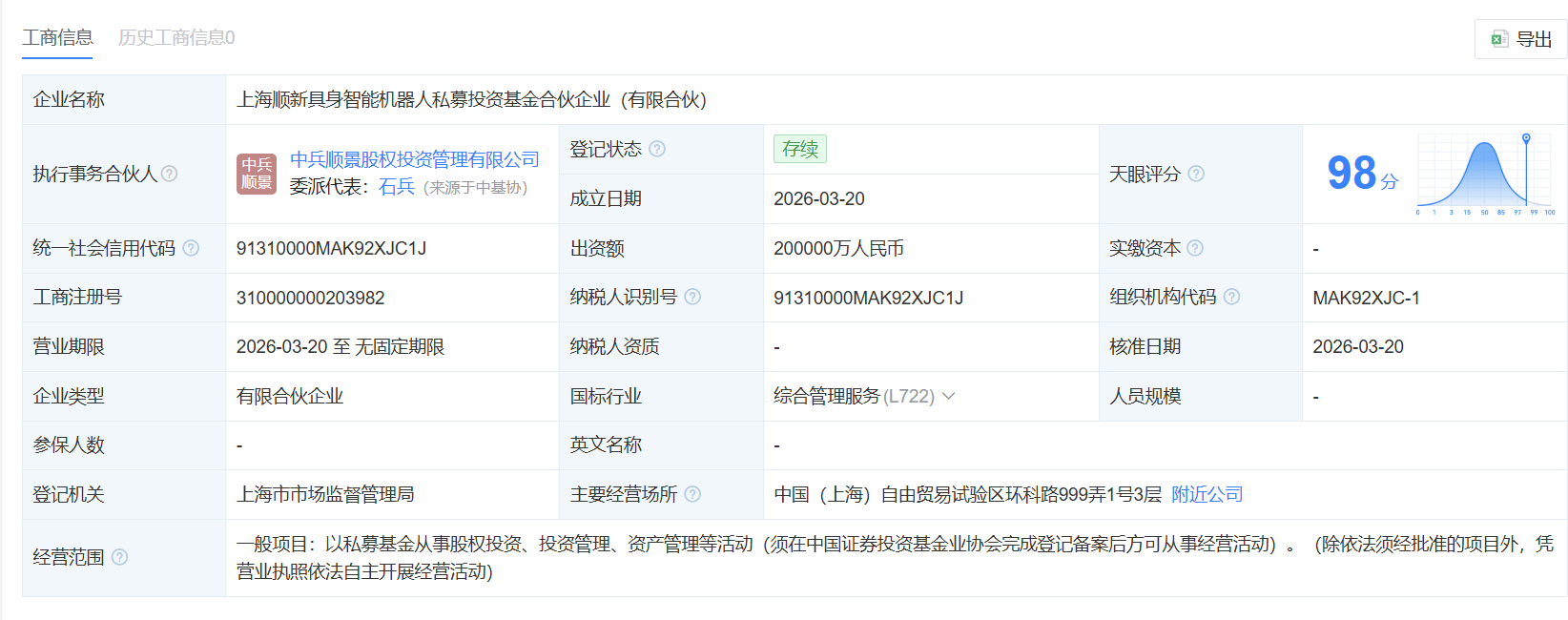
Task: Click the 98分 score value
Action: tap(1362, 174)
